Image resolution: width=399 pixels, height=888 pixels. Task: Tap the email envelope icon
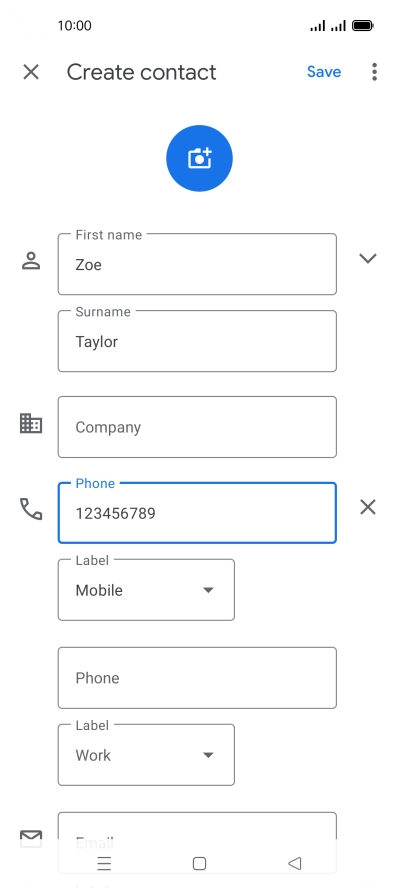[31, 838]
